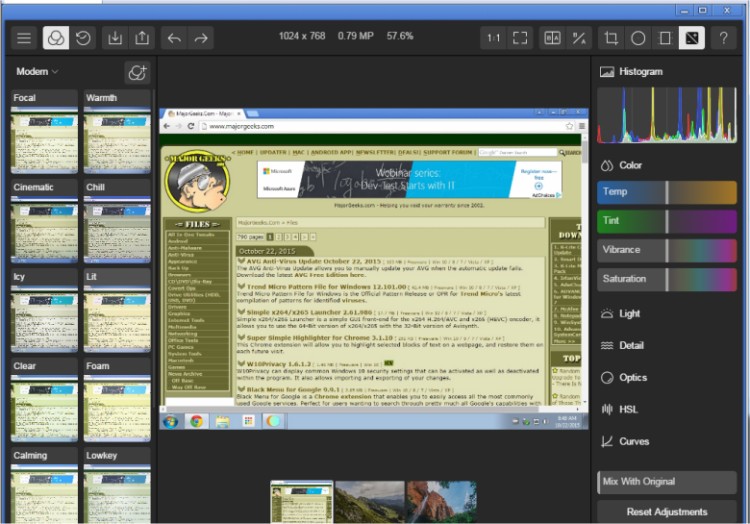750x524 pixels.
Task: Apply the Calming preset
Action: (x=44, y=485)
